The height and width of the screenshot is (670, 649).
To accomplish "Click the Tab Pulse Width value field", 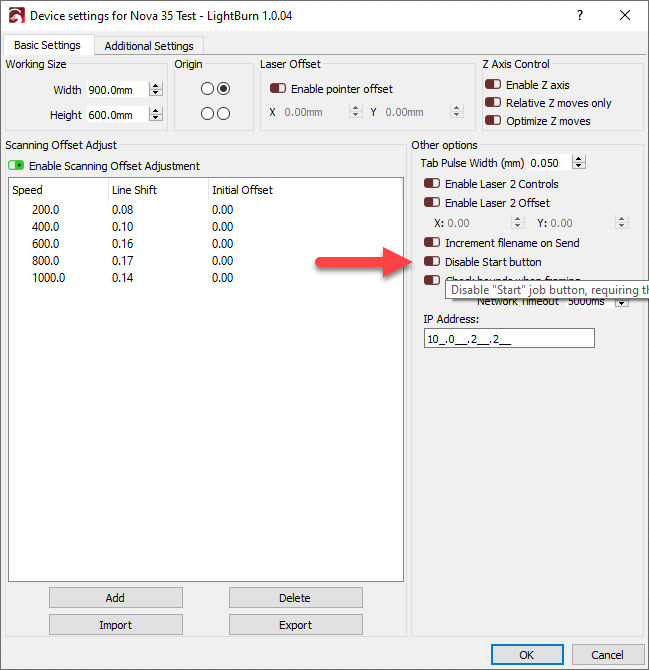I will tap(550, 163).
